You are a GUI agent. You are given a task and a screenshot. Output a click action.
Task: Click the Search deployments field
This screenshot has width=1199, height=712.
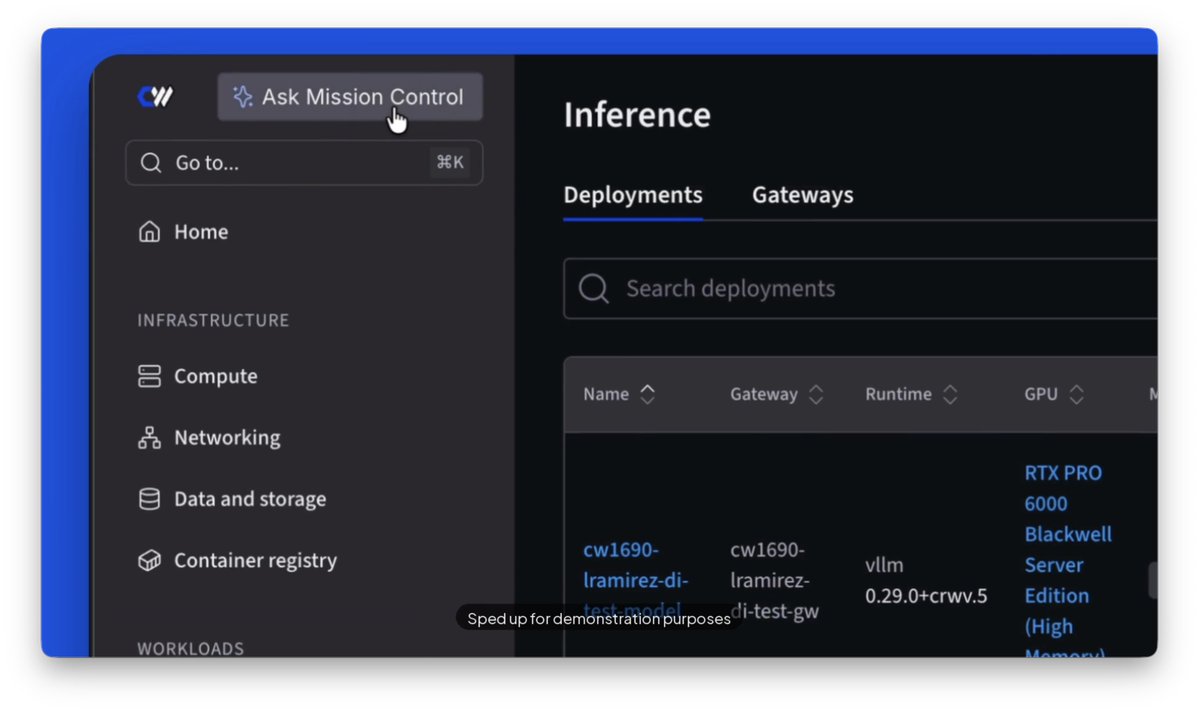[x=860, y=288]
